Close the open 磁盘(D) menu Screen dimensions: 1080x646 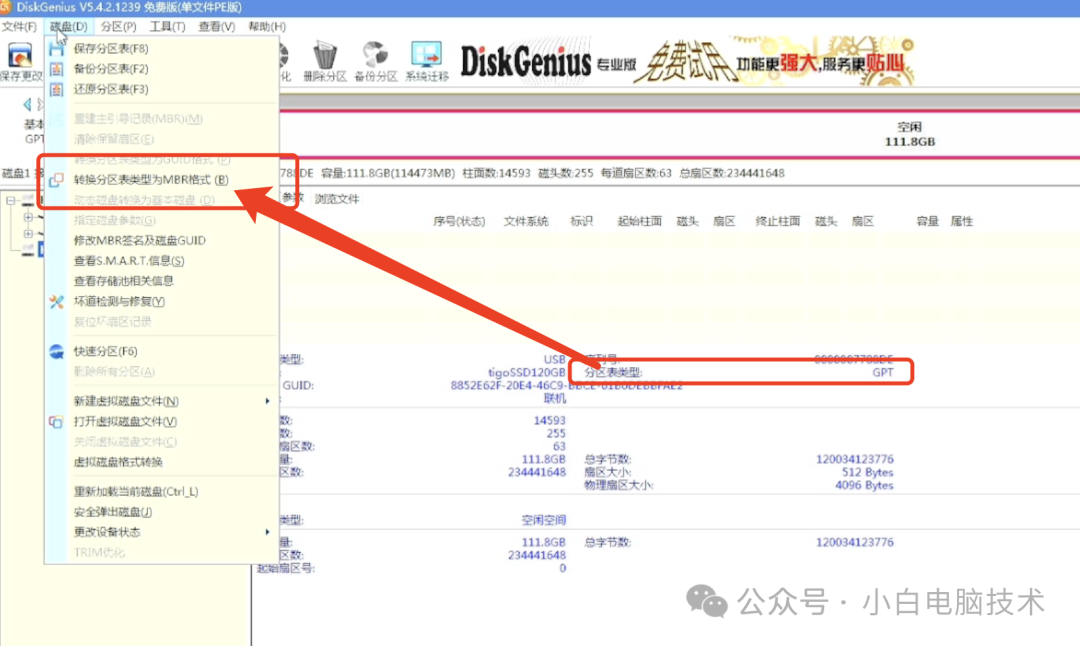[68, 26]
